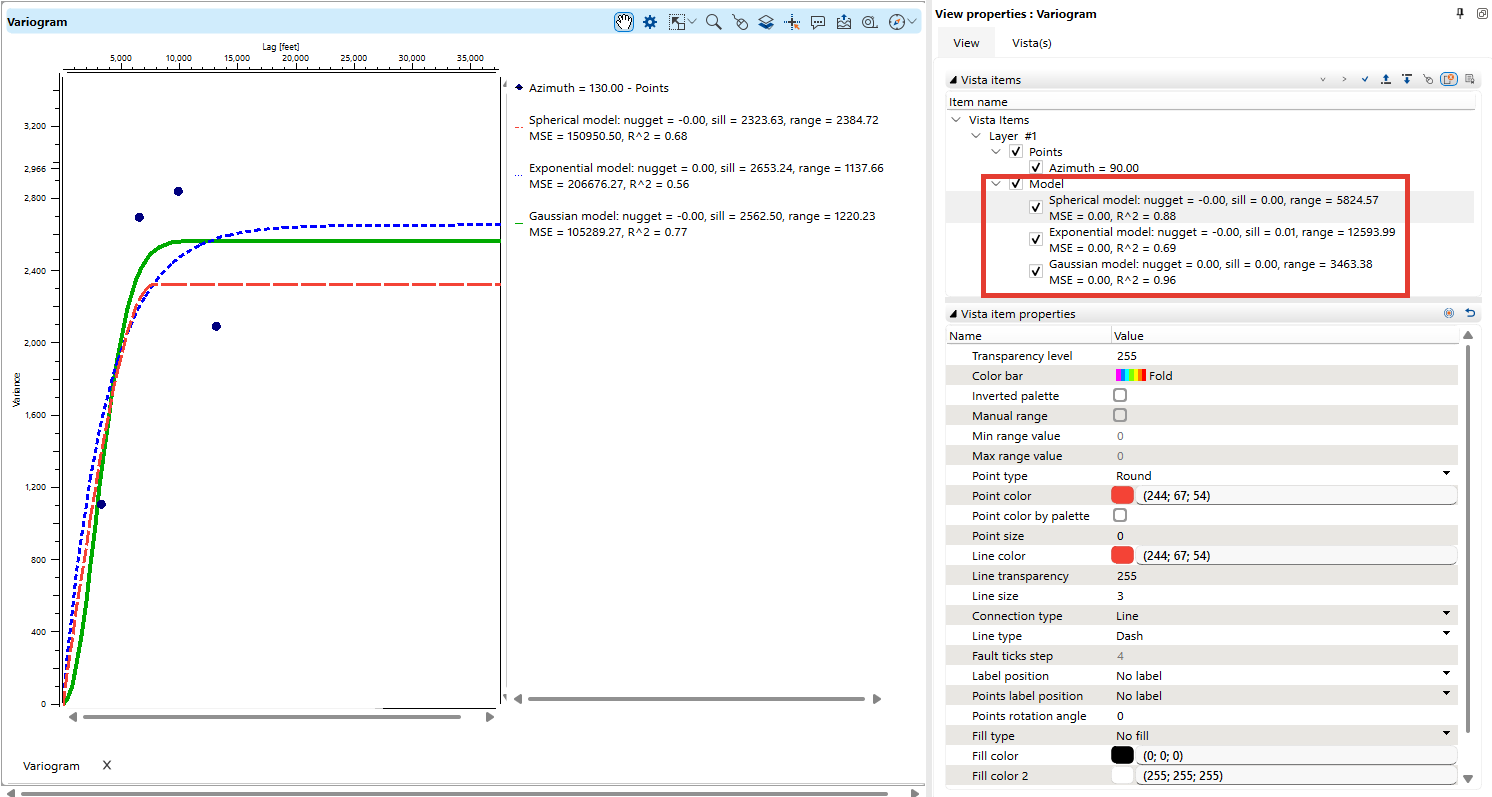Click the export image toolbar icon
The image size is (1492, 797).
click(844, 21)
